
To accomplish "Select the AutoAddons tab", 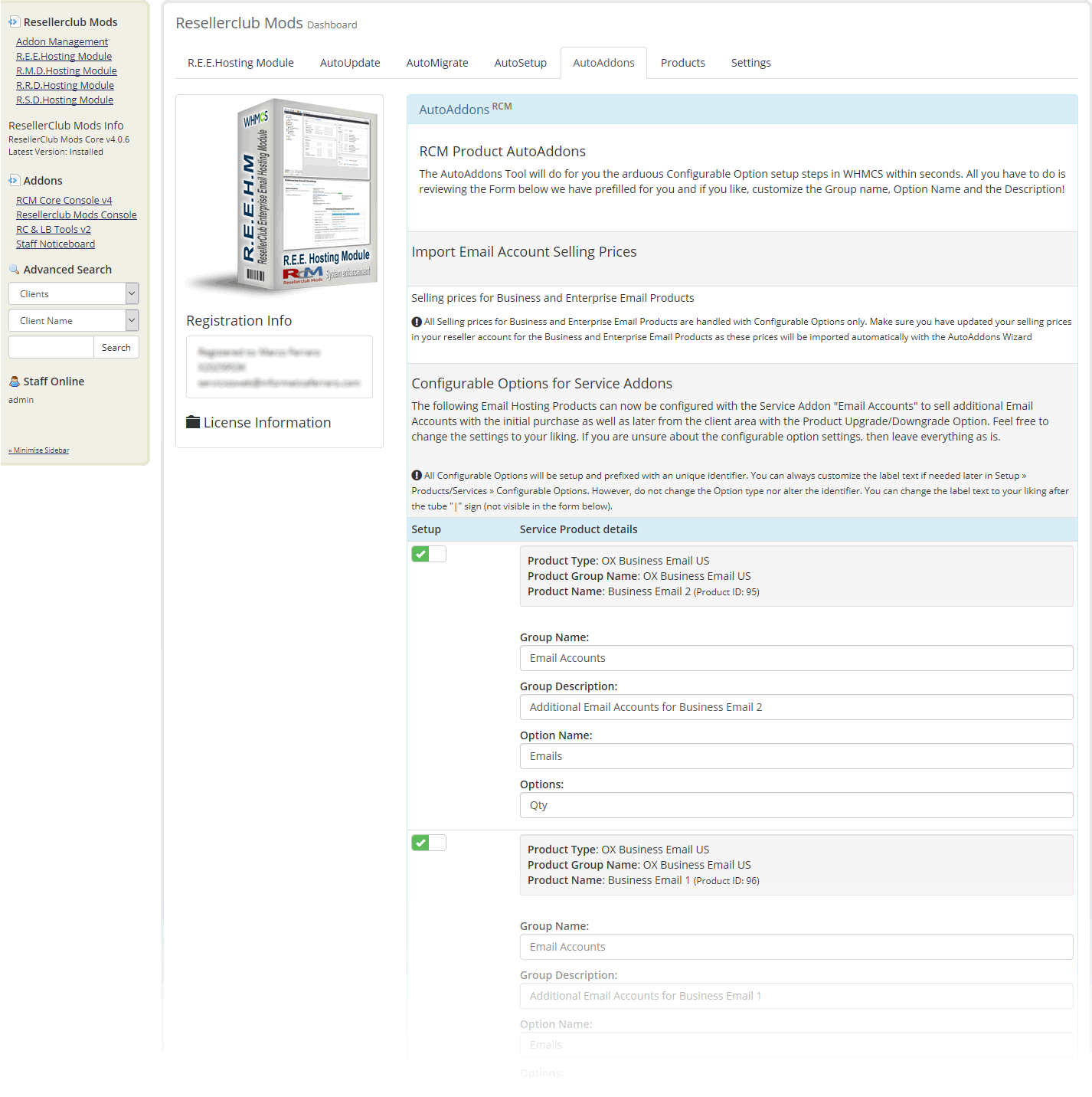I will click(x=603, y=63).
